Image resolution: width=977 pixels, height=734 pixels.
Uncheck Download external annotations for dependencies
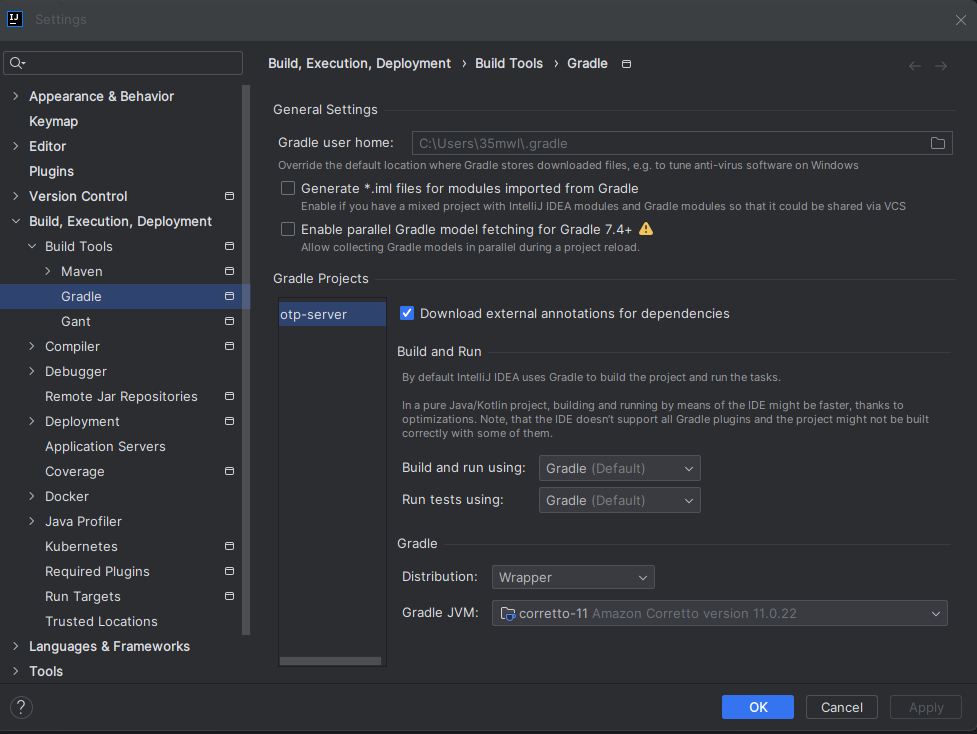[x=407, y=313]
